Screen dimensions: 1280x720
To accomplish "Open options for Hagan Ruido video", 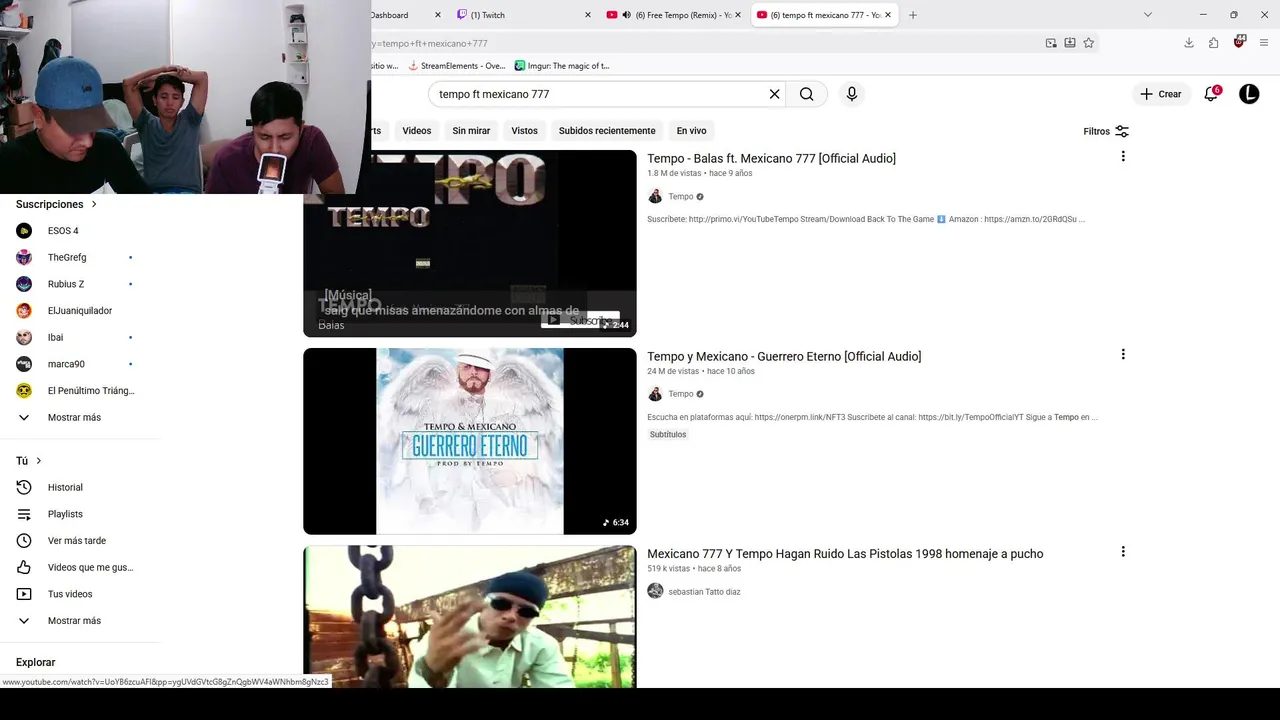I will coord(1123,551).
